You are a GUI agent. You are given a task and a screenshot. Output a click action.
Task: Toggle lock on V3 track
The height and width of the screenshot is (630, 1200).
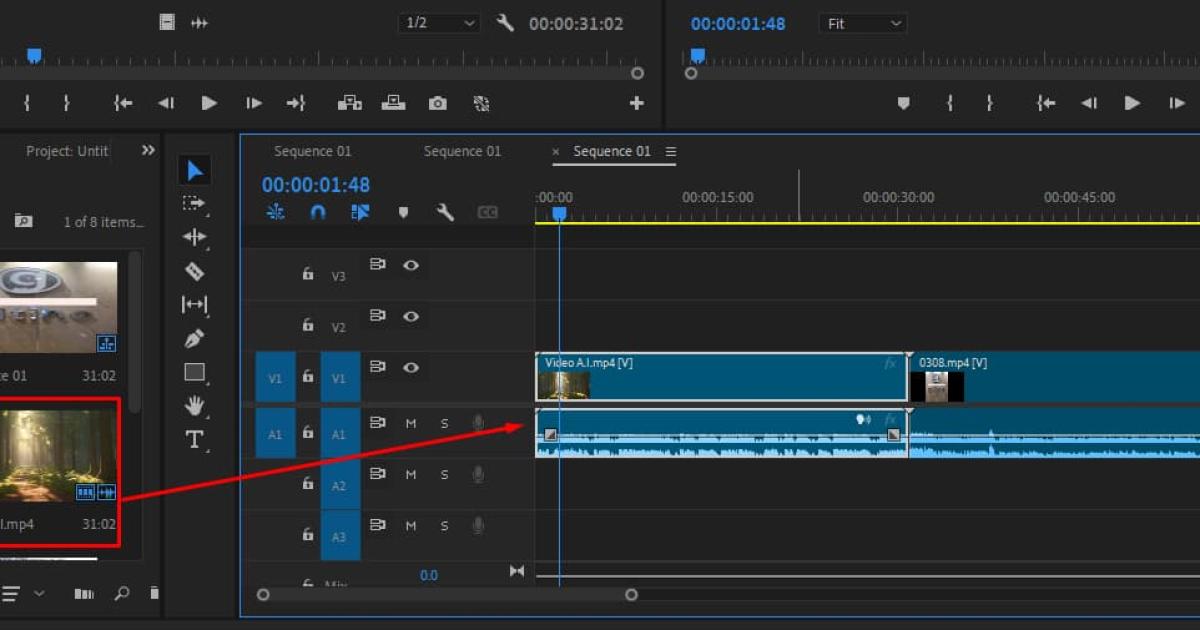pos(308,273)
